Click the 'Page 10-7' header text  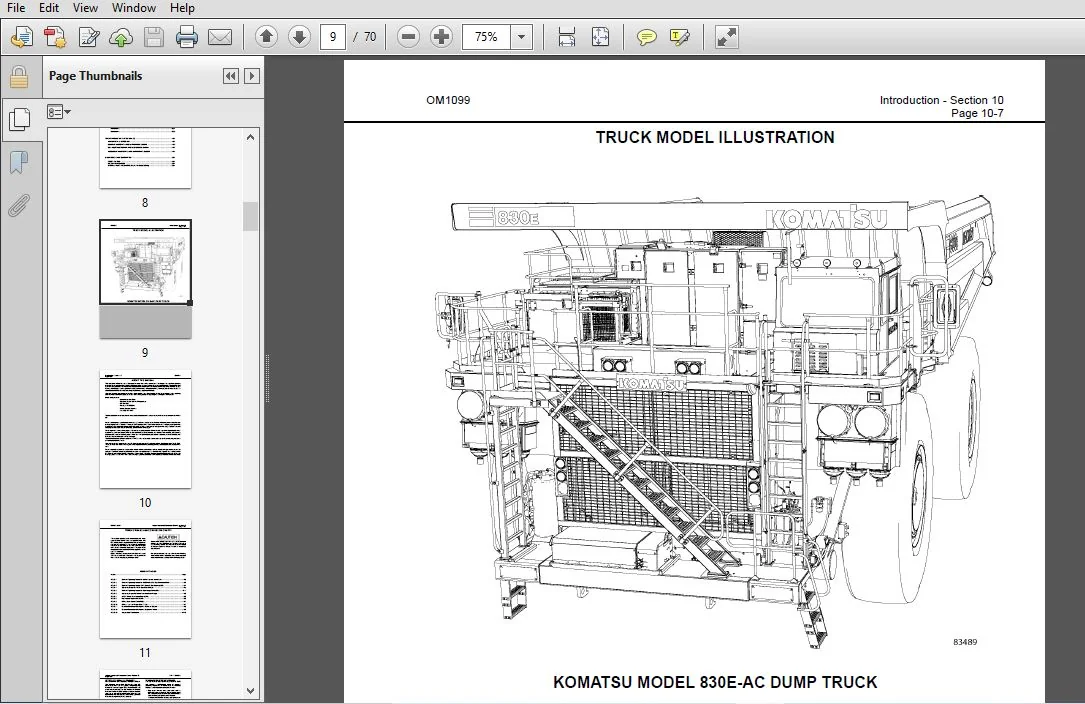[976, 113]
